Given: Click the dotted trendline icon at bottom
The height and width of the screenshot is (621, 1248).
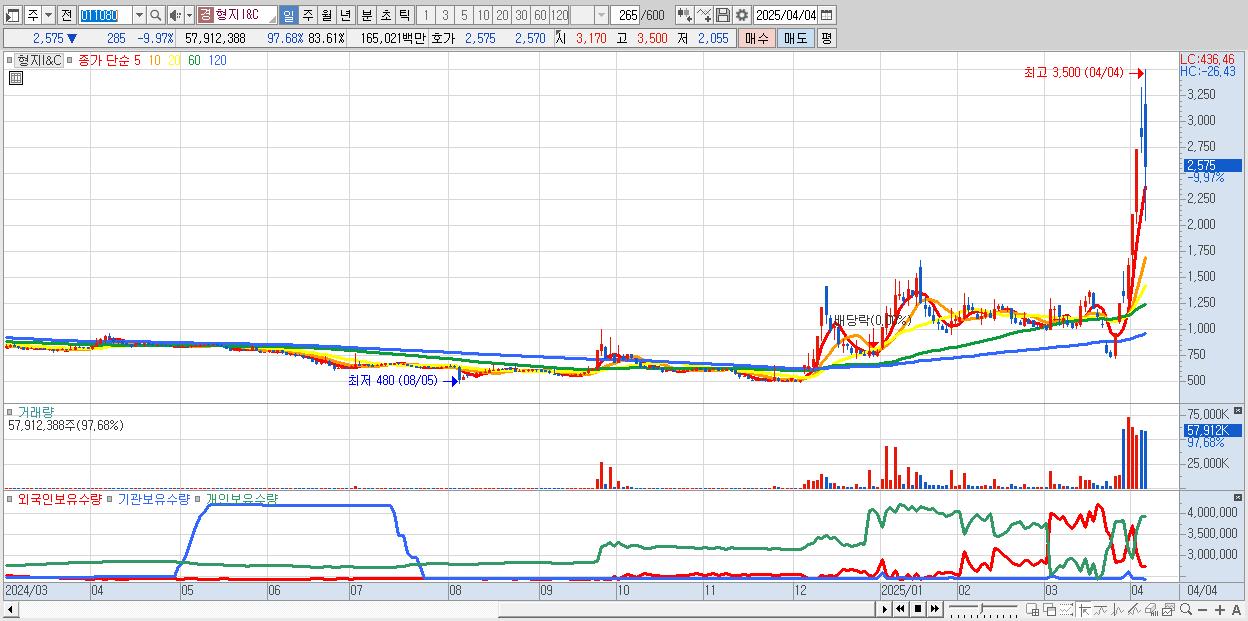Looking at the screenshot, I should pyautogui.click(x=1067, y=609).
